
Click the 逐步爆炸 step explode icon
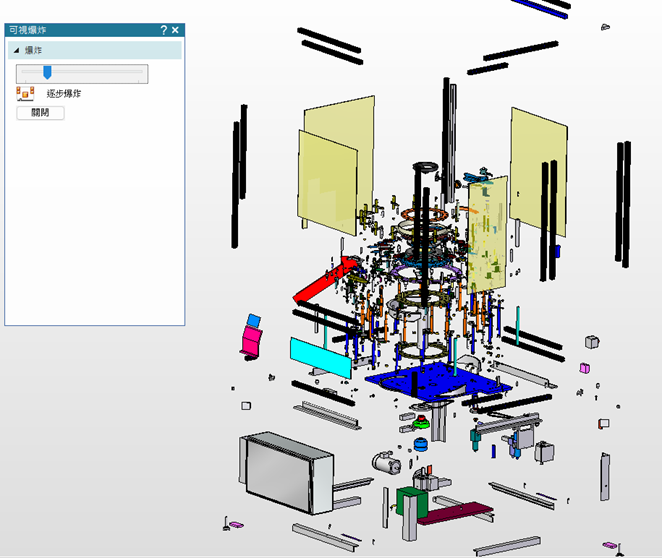(25, 93)
